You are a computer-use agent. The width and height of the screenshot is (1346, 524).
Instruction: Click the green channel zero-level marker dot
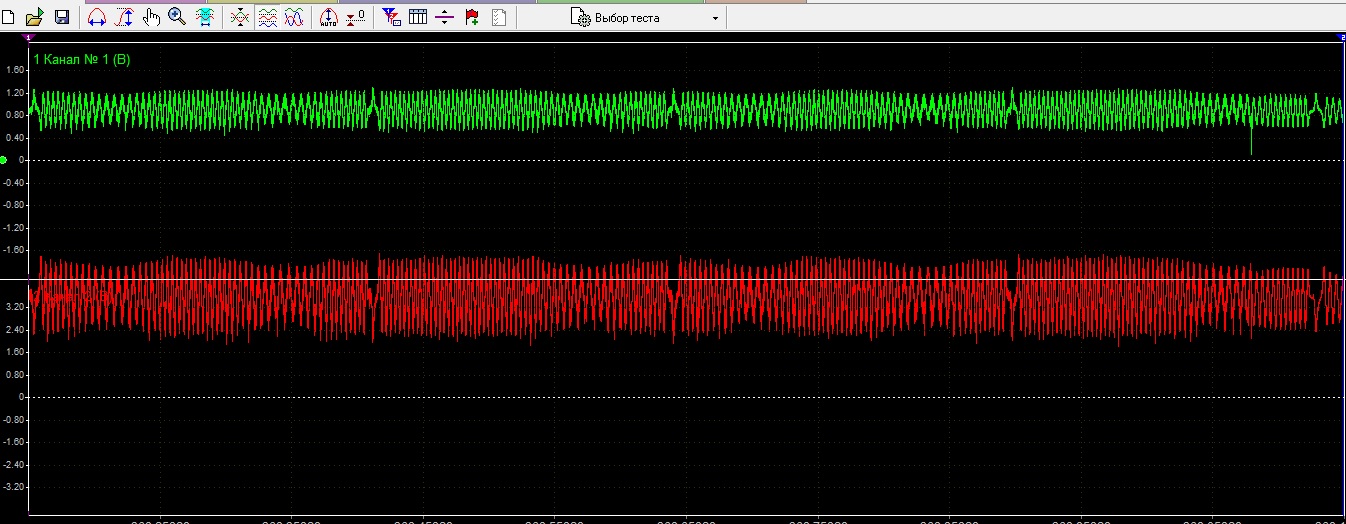coord(4,160)
